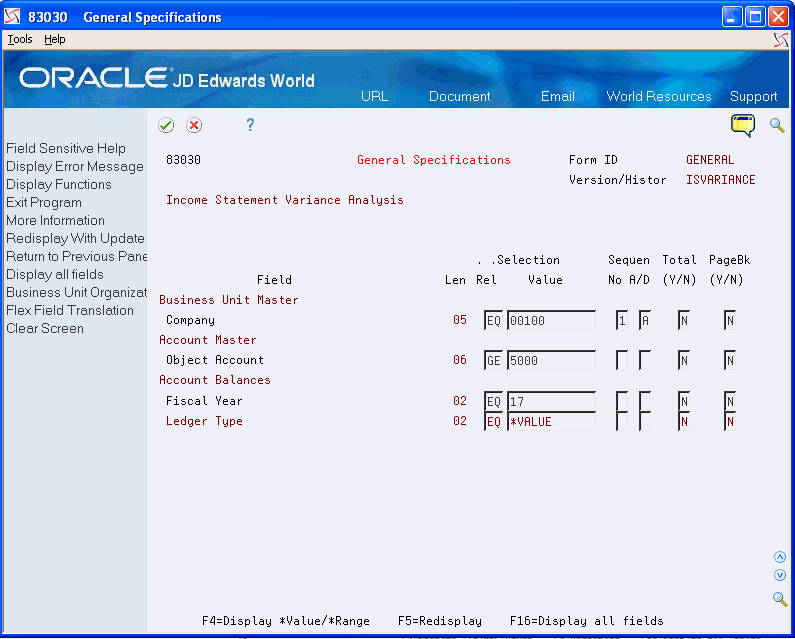Click Object Account value field 5000
Screen dimensions: 795x639
[x=552, y=361]
